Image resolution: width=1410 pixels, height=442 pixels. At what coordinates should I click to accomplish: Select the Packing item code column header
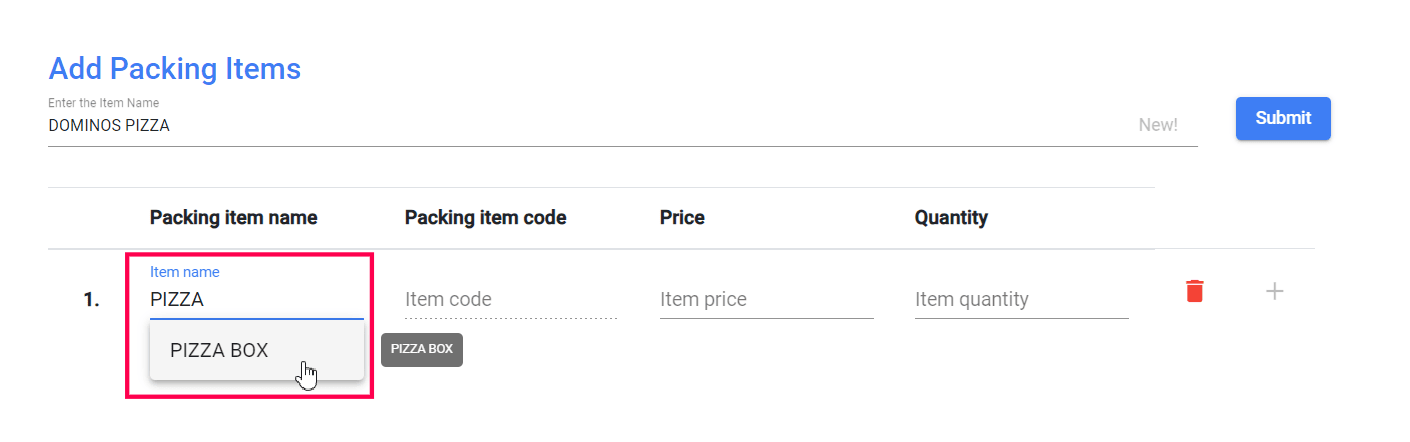[485, 218]
